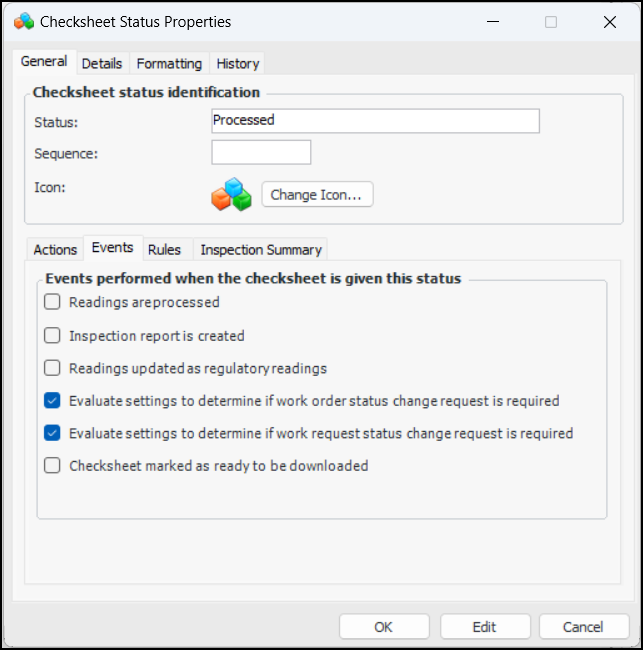Open the Rules sub-tab
Image resolution: width=643 pixels, height=650 pixels.
pos(164,250)
